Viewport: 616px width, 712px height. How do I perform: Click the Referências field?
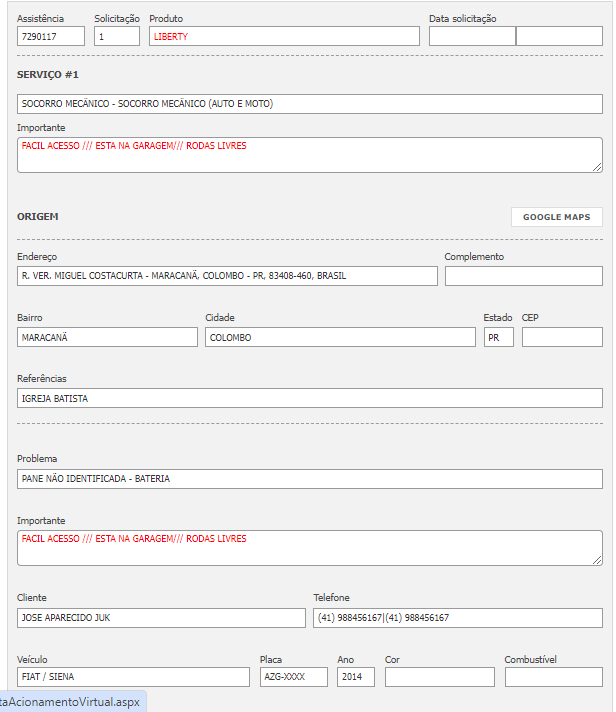310,398
